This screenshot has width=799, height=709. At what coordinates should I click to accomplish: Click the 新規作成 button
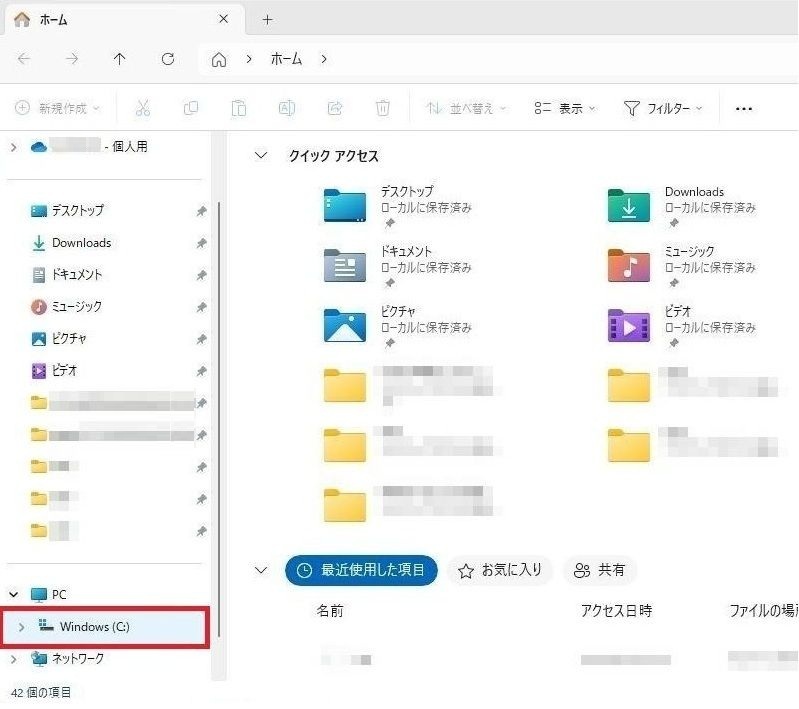(x=57, y=108)
